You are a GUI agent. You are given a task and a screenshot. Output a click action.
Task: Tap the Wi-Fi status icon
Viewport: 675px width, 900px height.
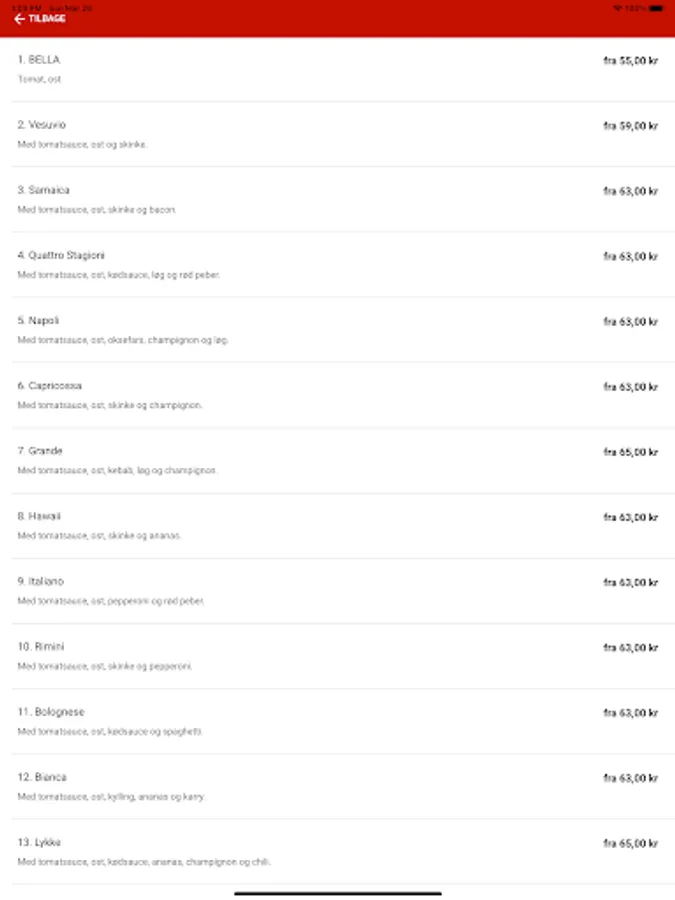click(618, 8)
